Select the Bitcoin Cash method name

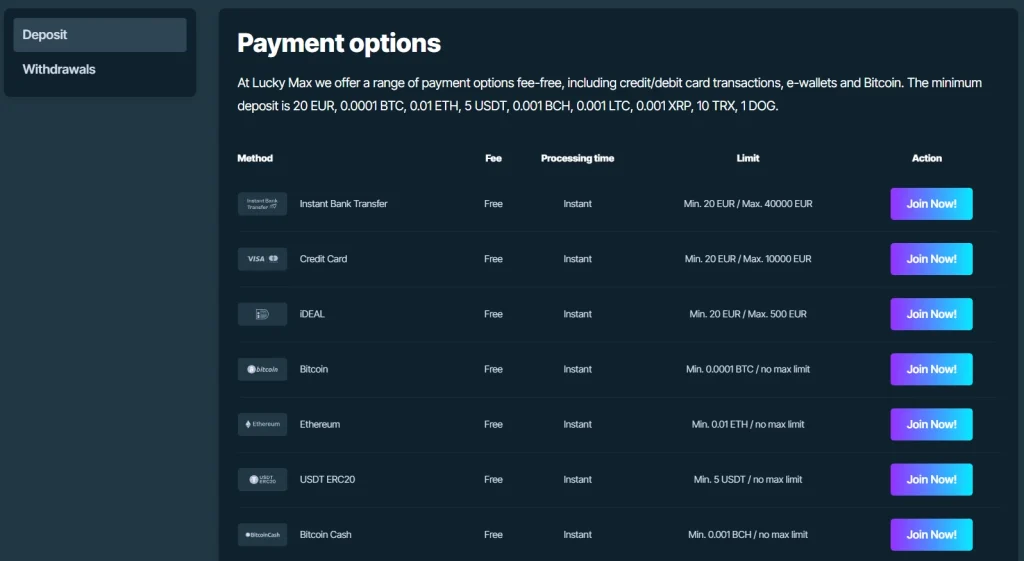tap(325, 534)
